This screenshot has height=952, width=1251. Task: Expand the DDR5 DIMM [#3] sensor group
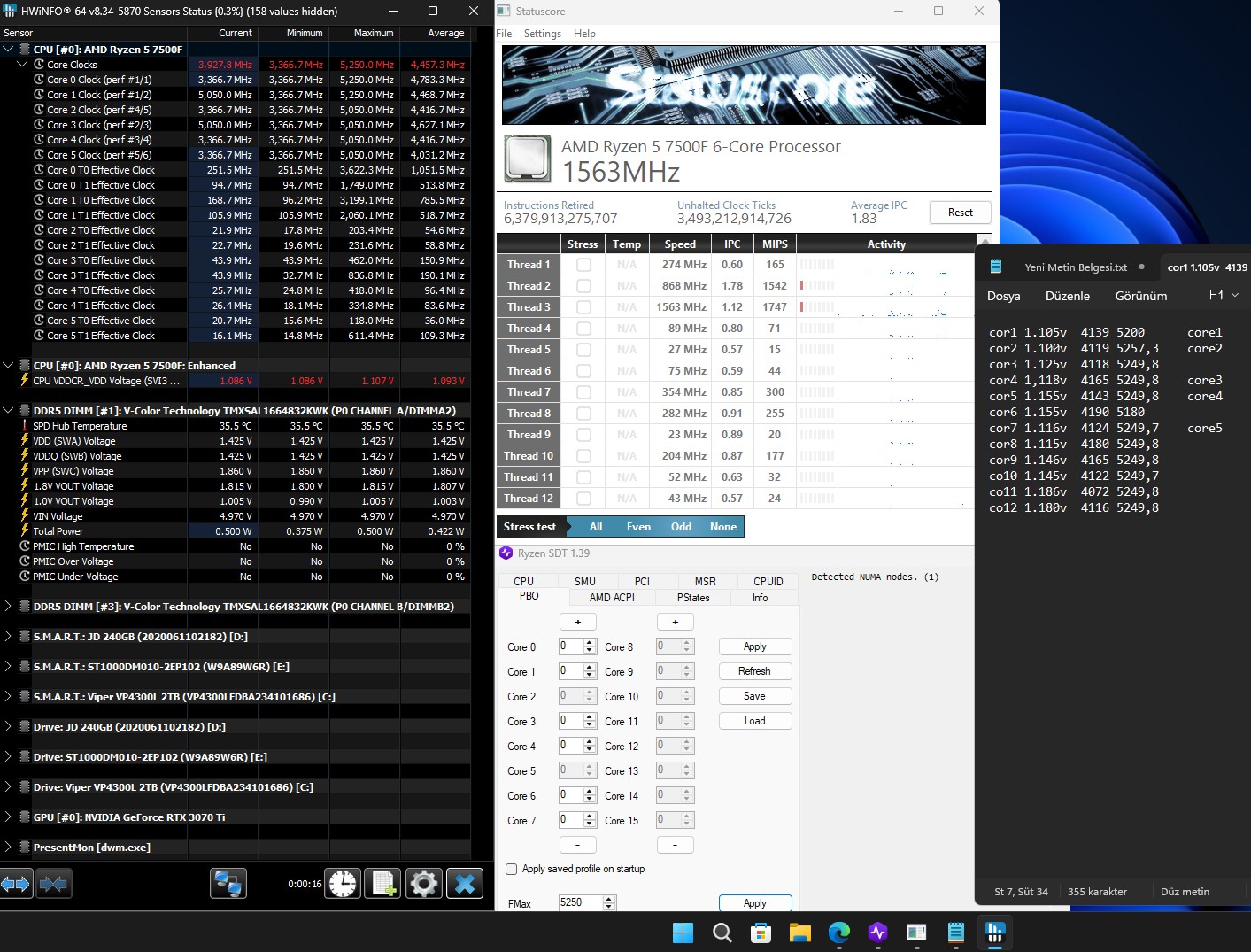[8, 607]
